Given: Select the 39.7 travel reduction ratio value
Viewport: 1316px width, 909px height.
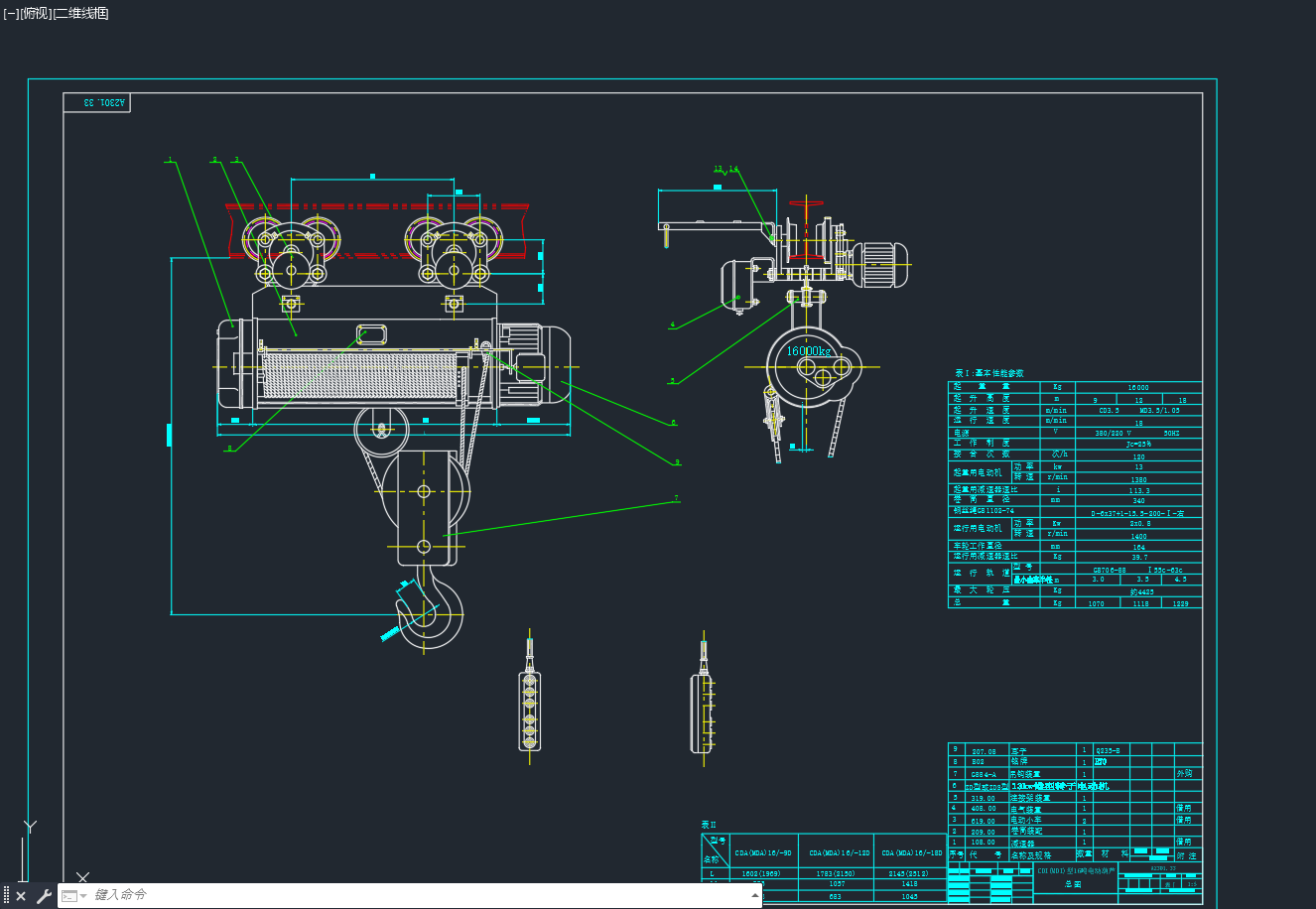Looking at the screenshot, I should [1139, 558].
